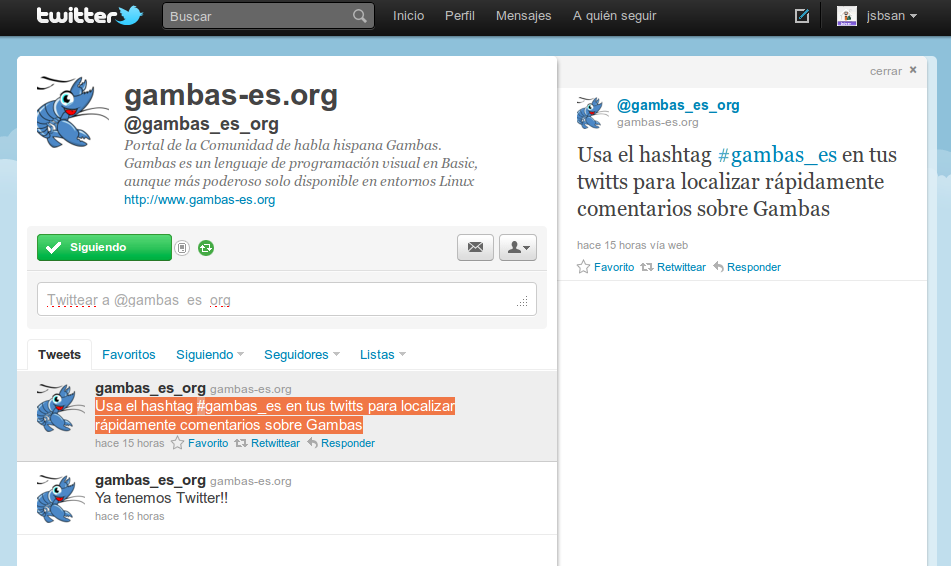Click the star icon in detail pane
Image resolution: width=951 pixels, height=566 pixels.
(x=583, y=267)
